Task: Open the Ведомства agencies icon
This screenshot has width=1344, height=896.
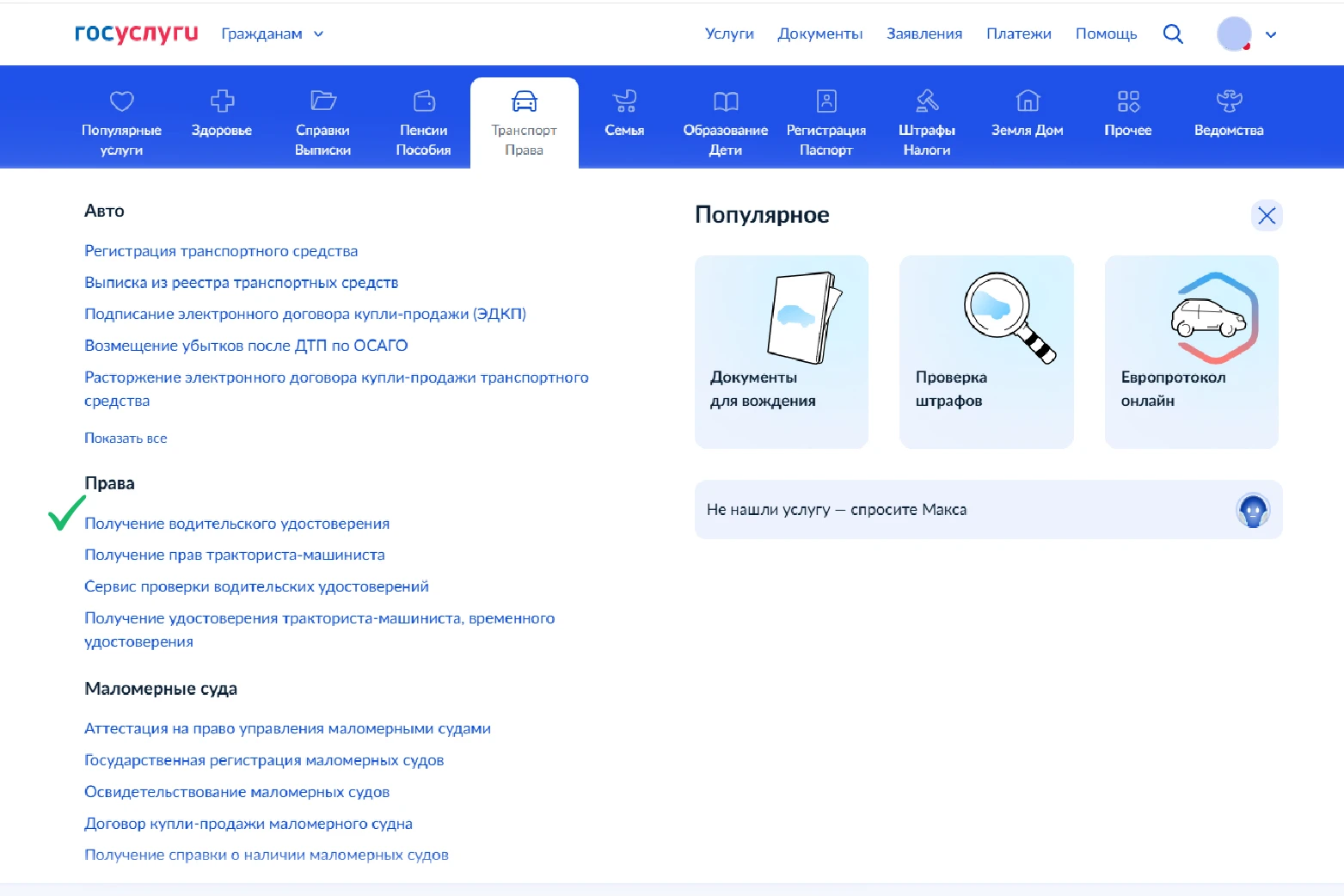Action: 1229,101
